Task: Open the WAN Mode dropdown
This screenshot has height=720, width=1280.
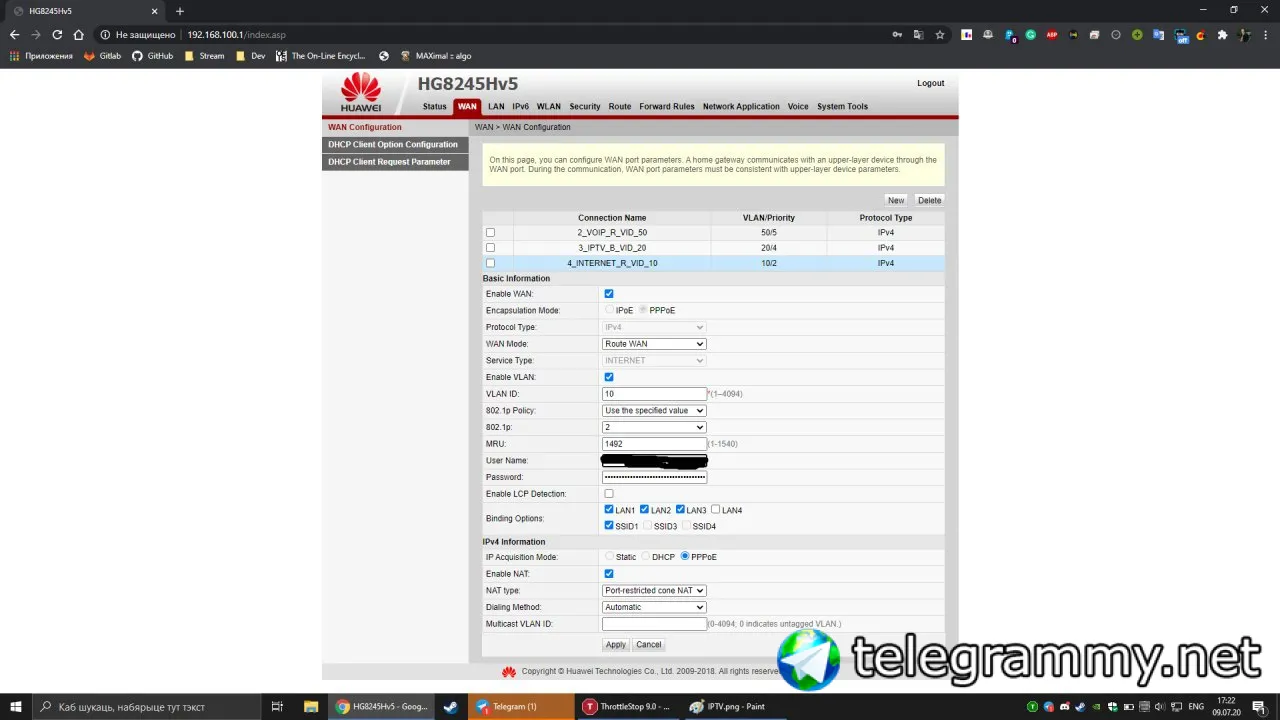Action: click(x=654, y=344)
